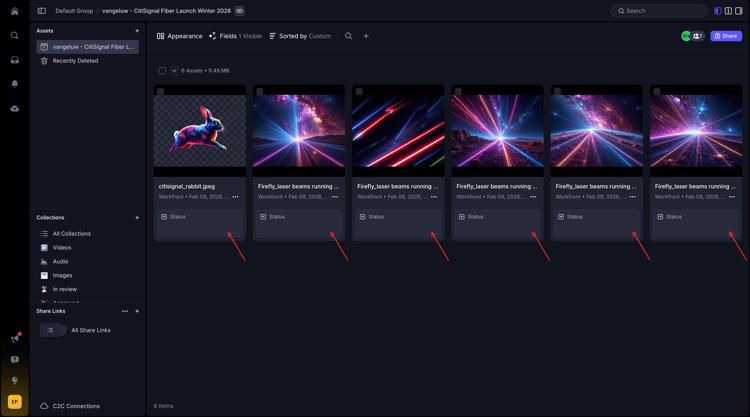750x417 pixels.
Task: Open the inbox tray icon in left rail
Action: (15, 60)
